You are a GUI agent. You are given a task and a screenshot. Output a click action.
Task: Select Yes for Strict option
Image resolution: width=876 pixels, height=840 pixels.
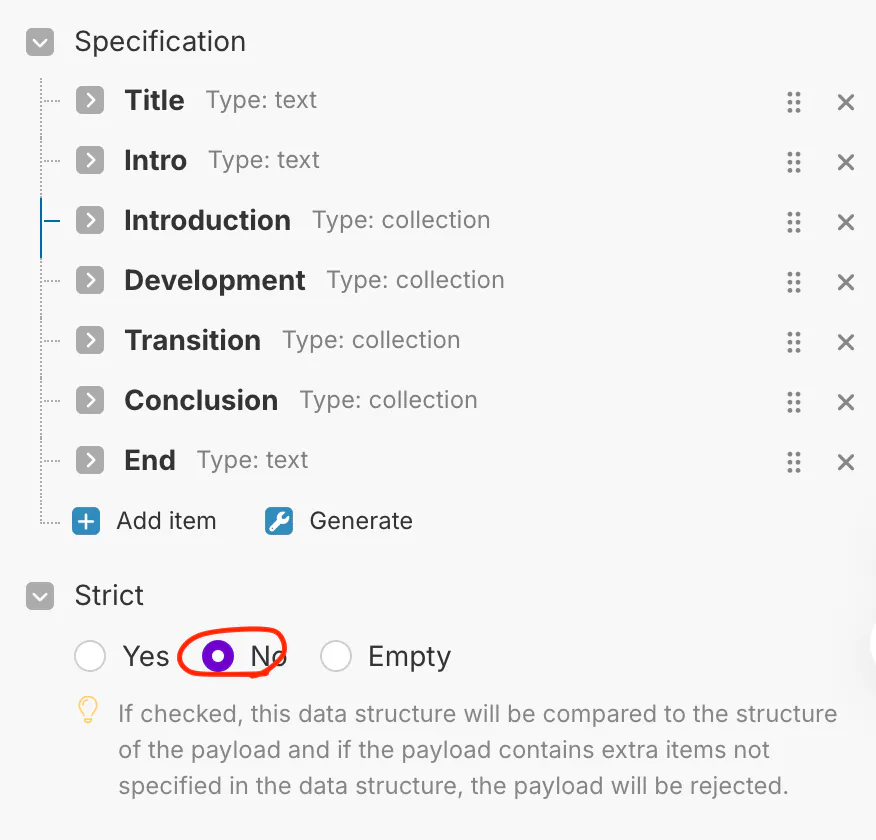click(90, 656)
